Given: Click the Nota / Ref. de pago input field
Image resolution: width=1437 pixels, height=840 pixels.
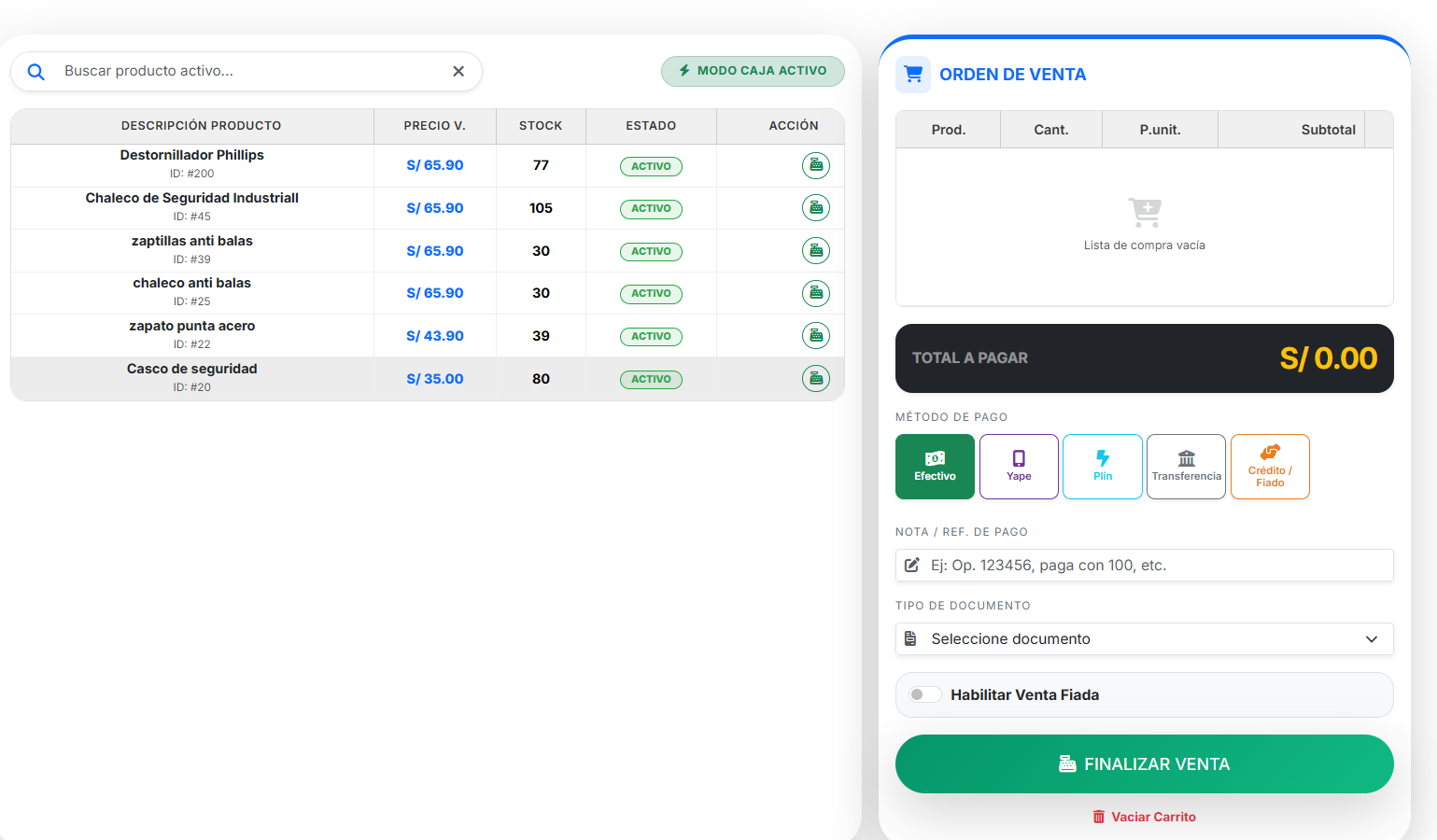Looking at the screenshot, I should tap(1145, 566).
